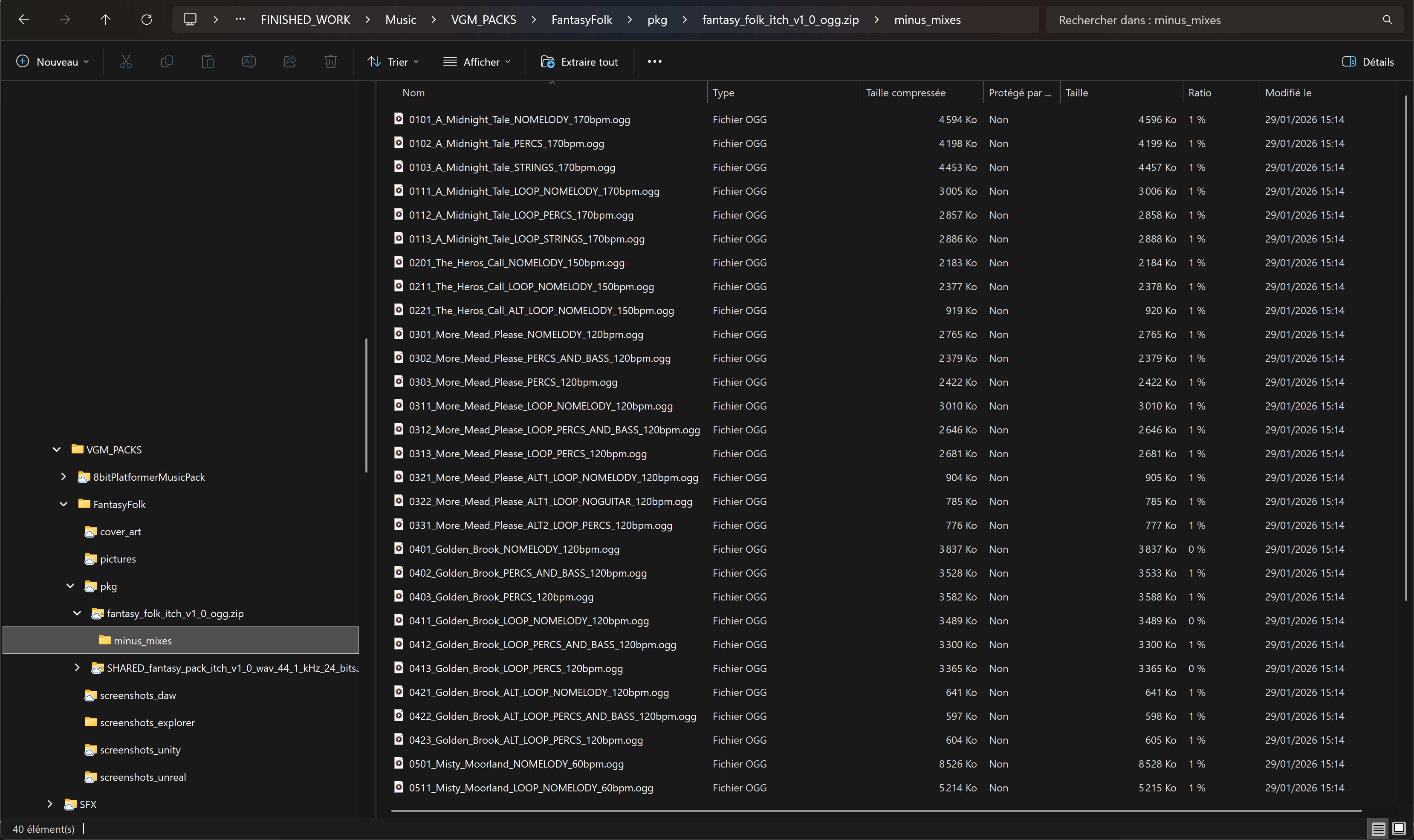
Task: Open the Afficher view menu
Action: 477,62
